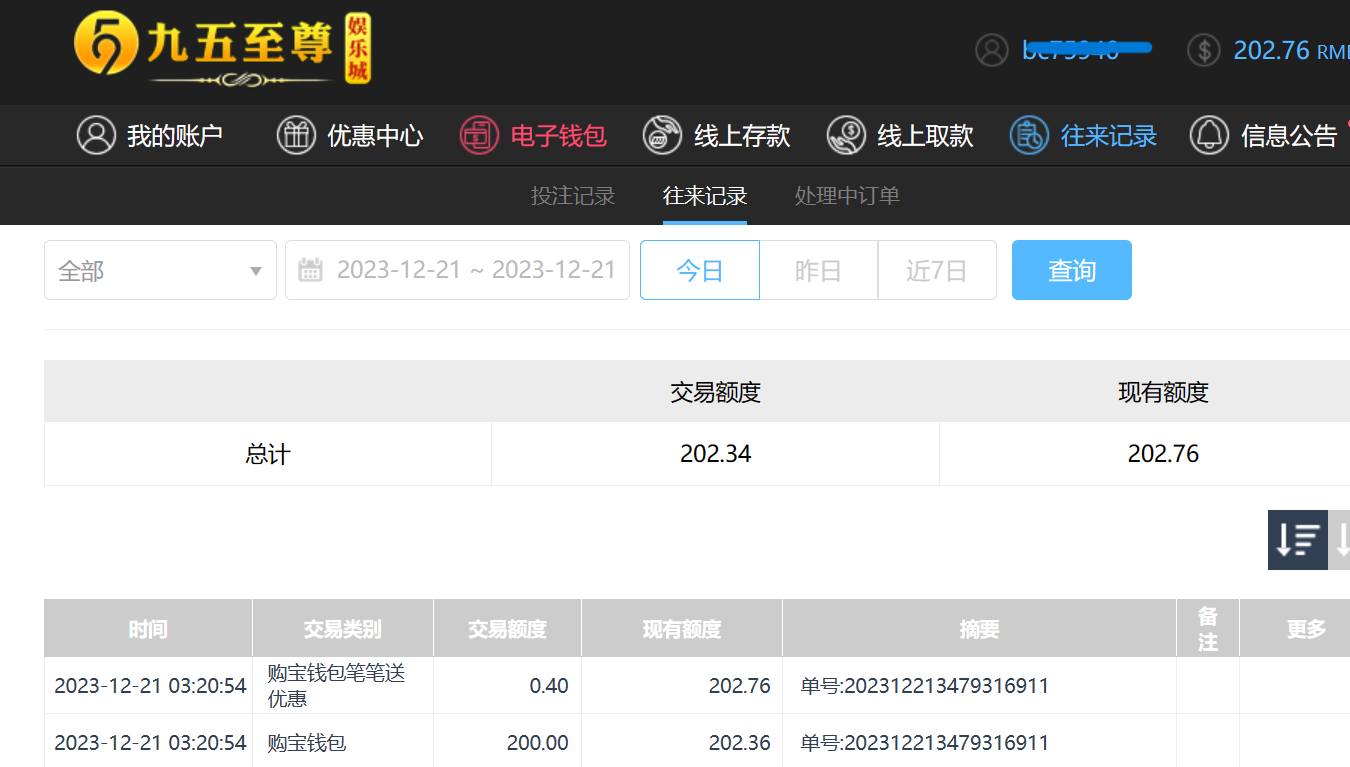Image resolution: width=1350 pixels, height=767 pixels.
Task: Click the 查询 button
Action: (x=1072, y=270)
